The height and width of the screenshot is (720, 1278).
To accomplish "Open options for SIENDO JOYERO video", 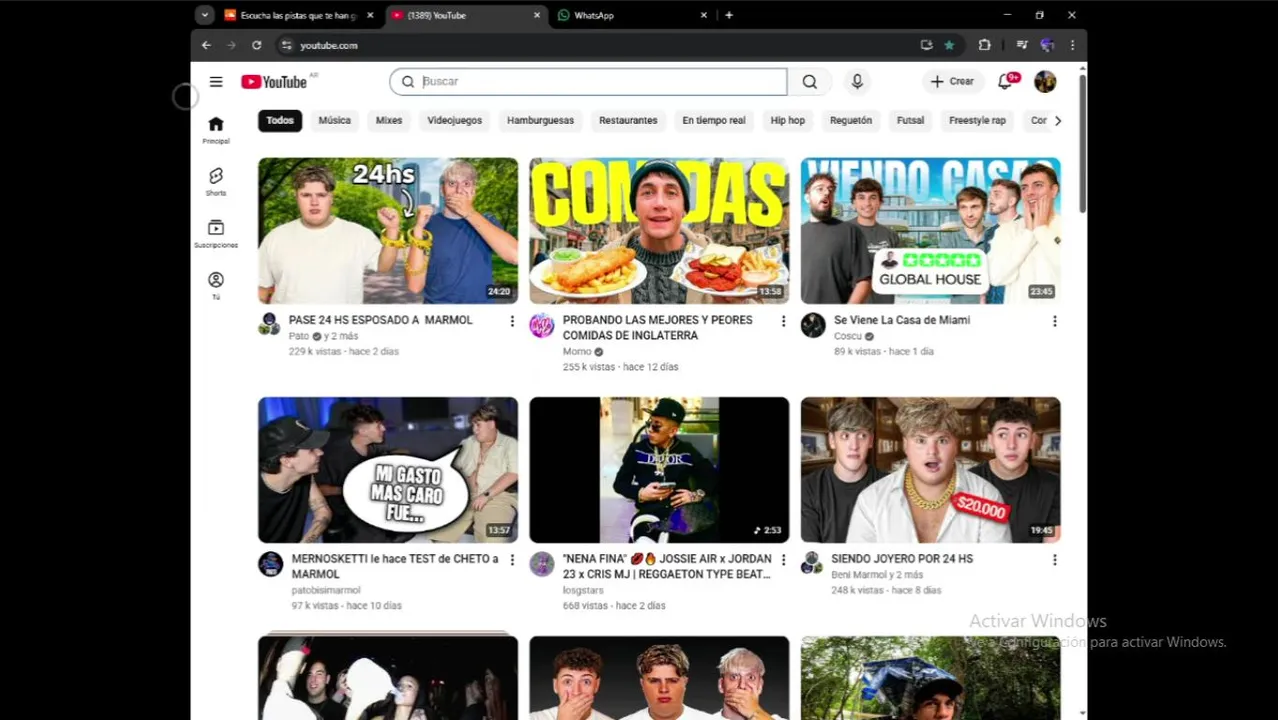I will pos(1054,560).
